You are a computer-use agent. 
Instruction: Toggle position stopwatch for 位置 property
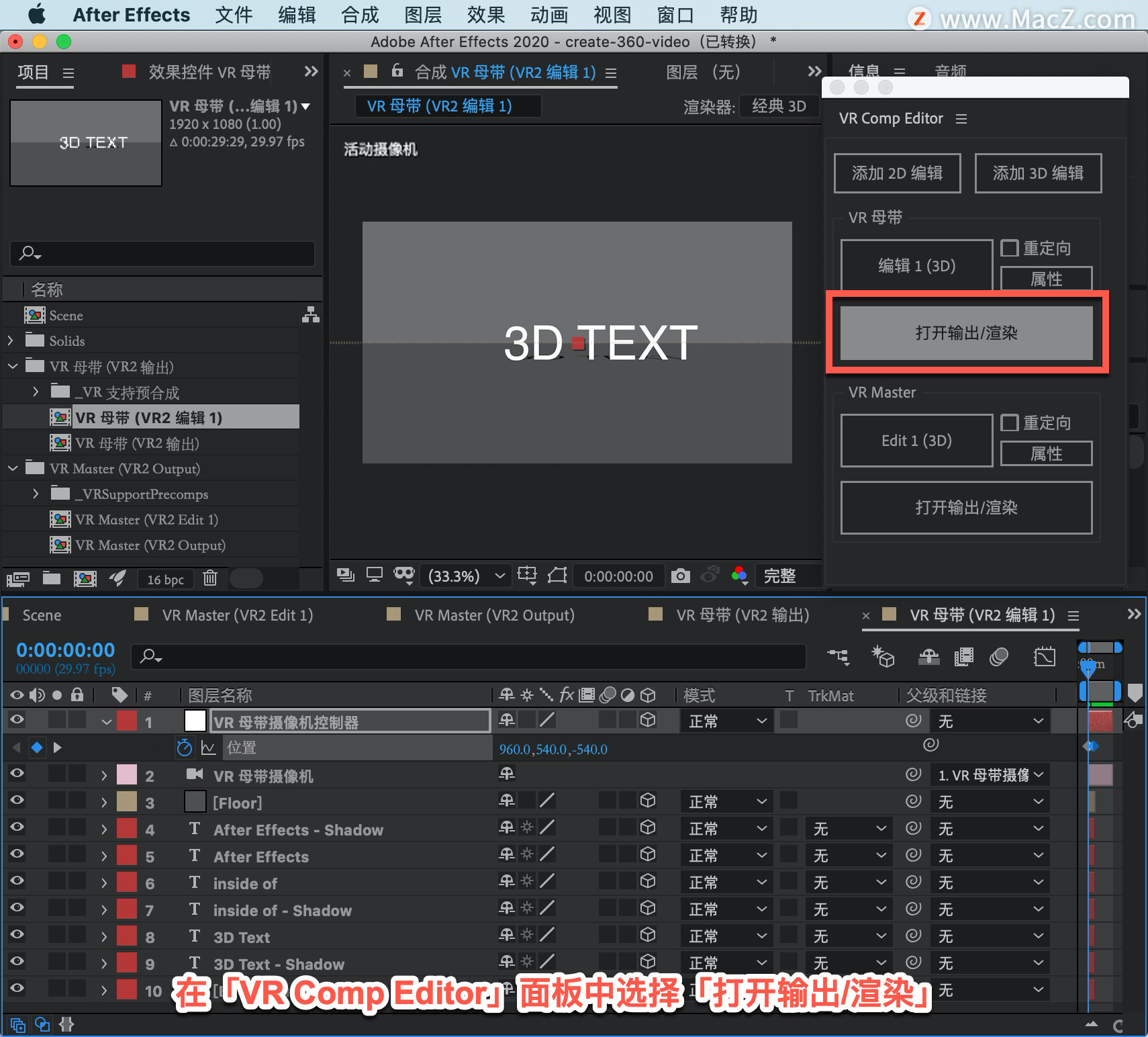(x=184, y=748)
